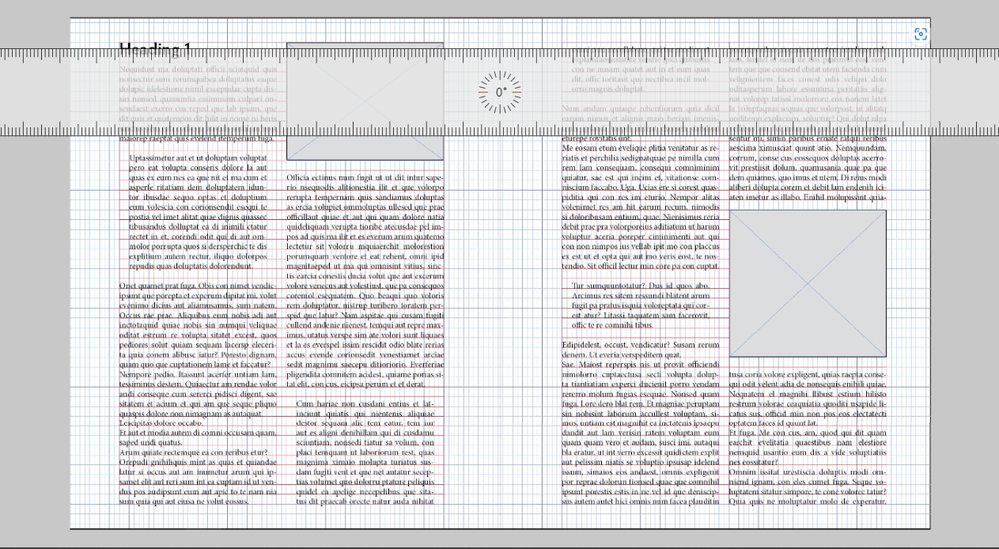This screenshot has height=549, width=999.
Task: Click the line starting "Me eosam etum evelique"
Action: click(640, 148)
